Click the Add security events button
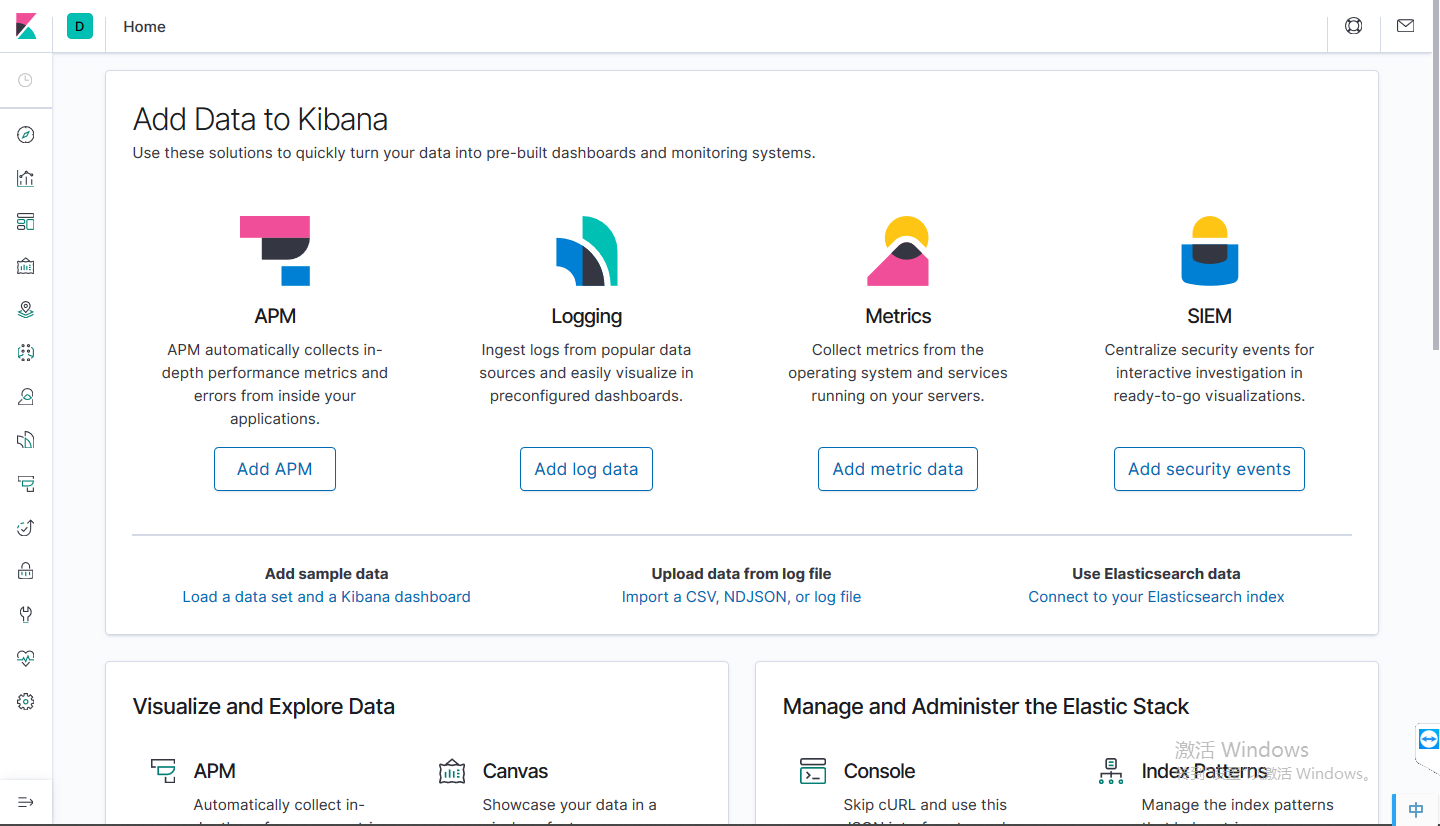This screenshot has height=826, width=1440. pos(1209,469)
